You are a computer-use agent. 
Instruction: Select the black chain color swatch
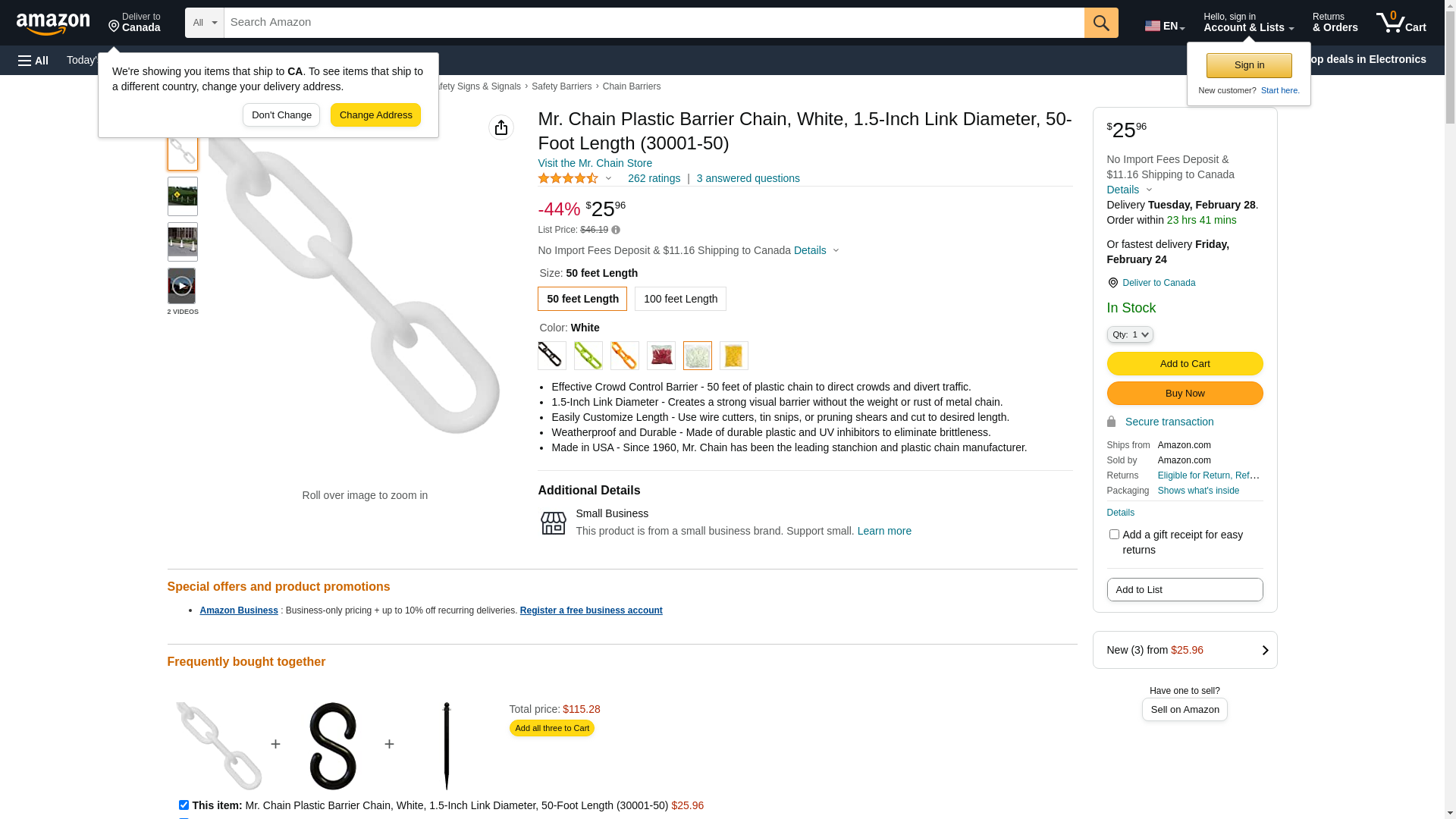[551, 356]
